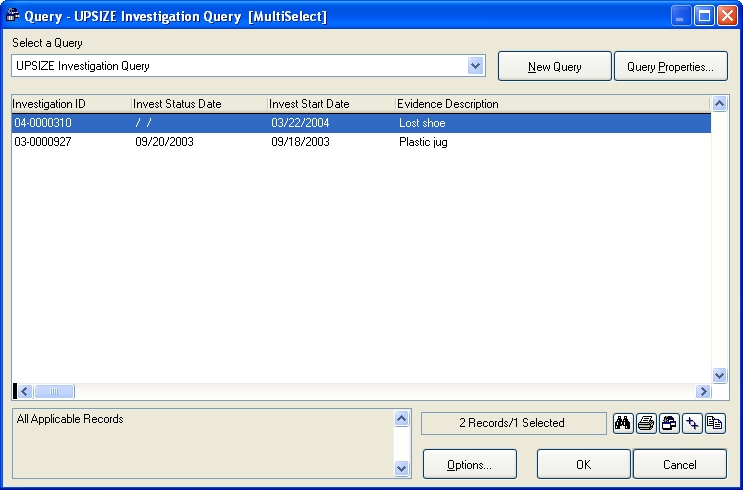The width and height of the screenshot is (743, 490).
Task: Click the New Query button
Action: (554, 66)
